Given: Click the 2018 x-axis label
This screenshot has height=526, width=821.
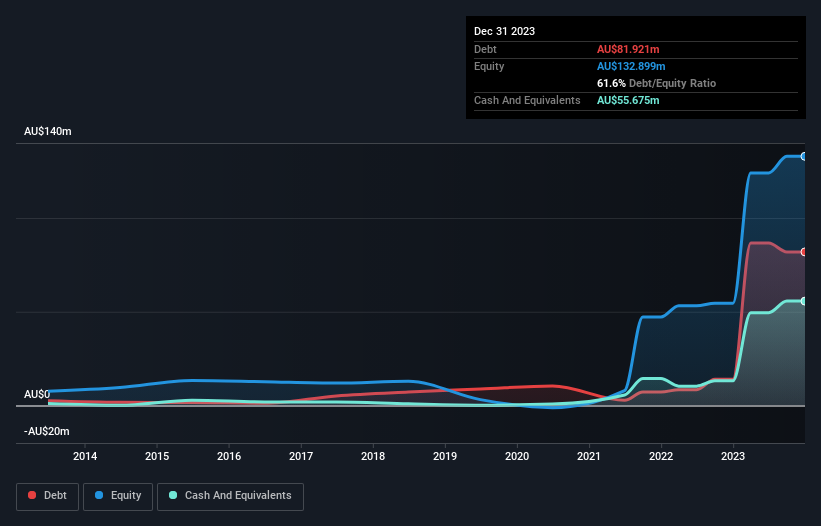Looking at the screenshot, I should (373, 456).
